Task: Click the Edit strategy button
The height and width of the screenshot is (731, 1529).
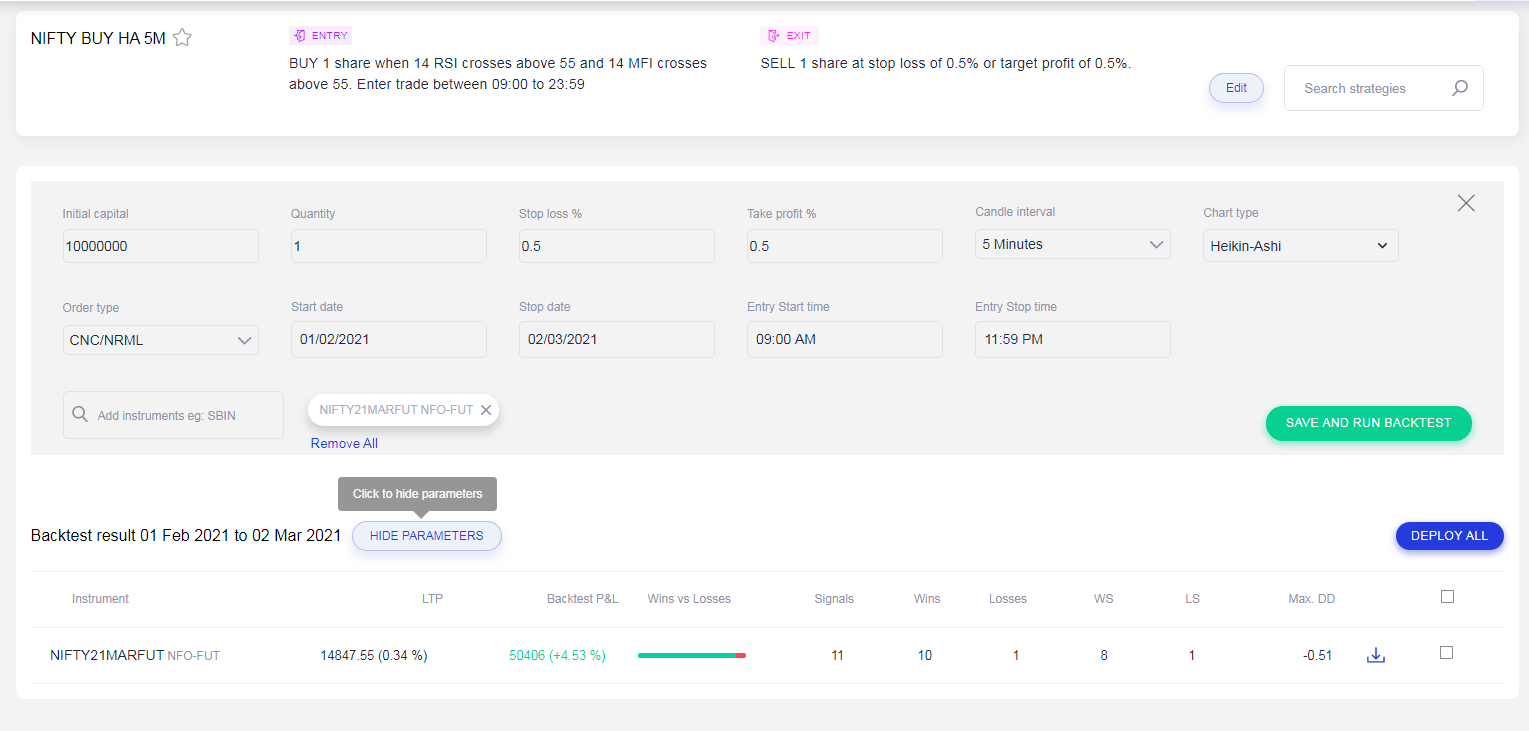Action: [1236, 88]
